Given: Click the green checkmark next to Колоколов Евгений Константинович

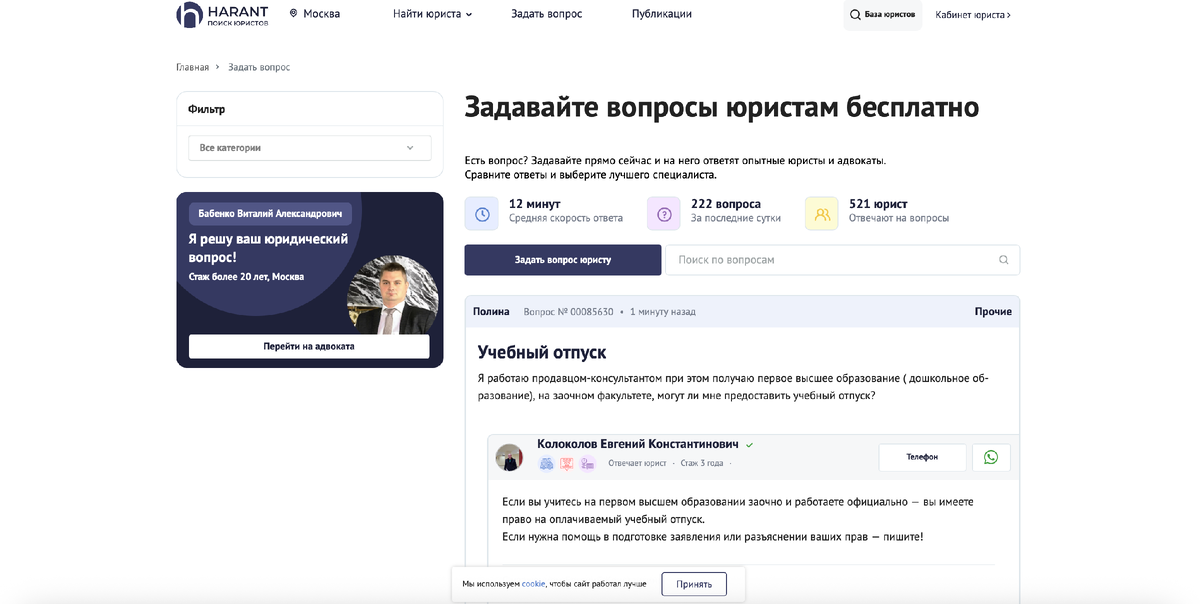Looking at the screenshot, I should [x=750, y=443].
